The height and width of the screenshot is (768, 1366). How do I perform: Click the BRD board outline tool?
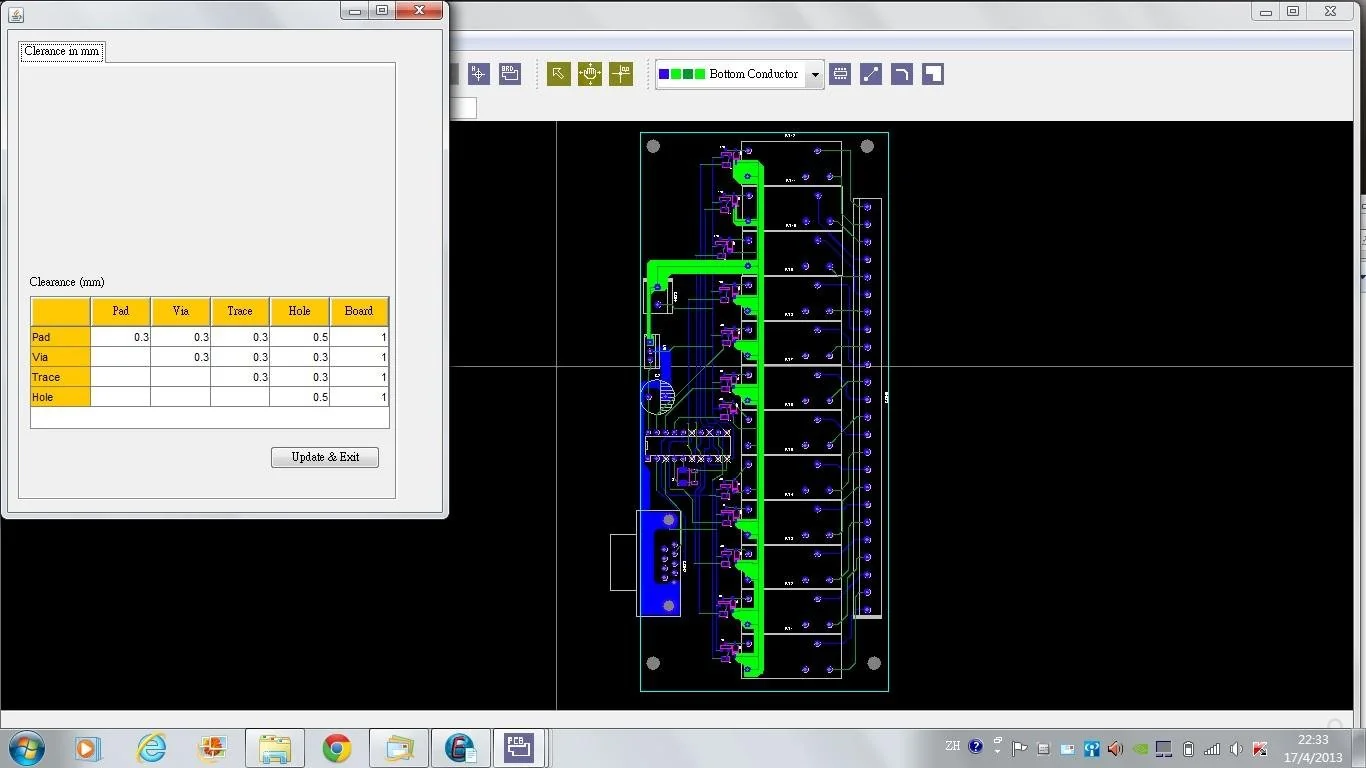(x=509, y=73)
